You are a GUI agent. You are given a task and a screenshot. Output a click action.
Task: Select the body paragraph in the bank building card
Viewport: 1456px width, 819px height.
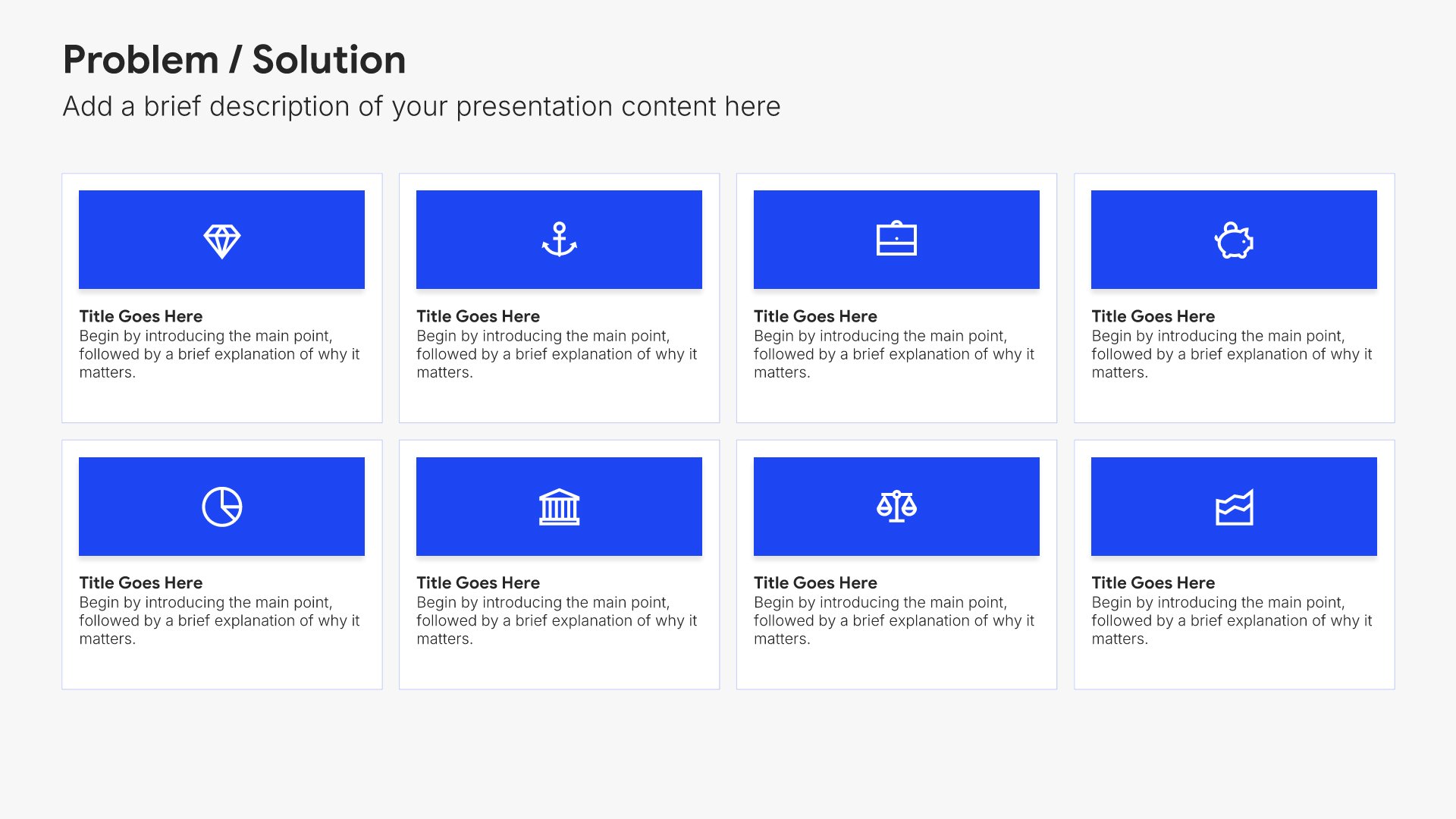click(557, 620)
